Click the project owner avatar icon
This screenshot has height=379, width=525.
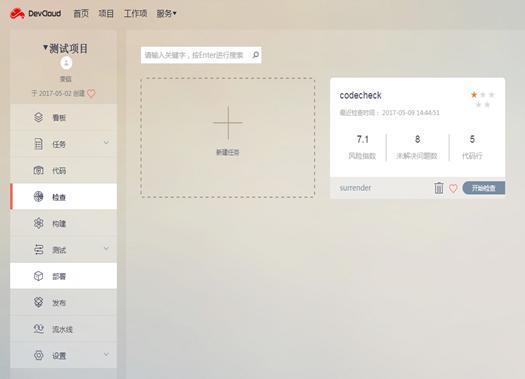[66, 63]
